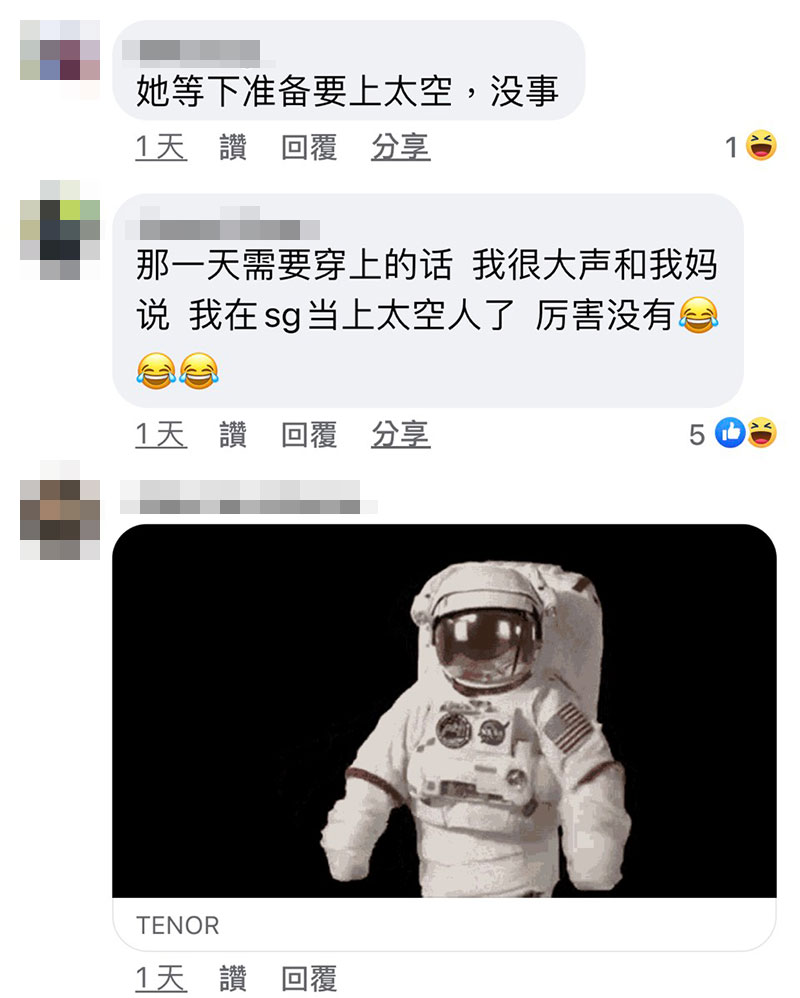Reply to the first comment with 回覆
Viewport: 800px width, 998px height.
pos(309,147)
